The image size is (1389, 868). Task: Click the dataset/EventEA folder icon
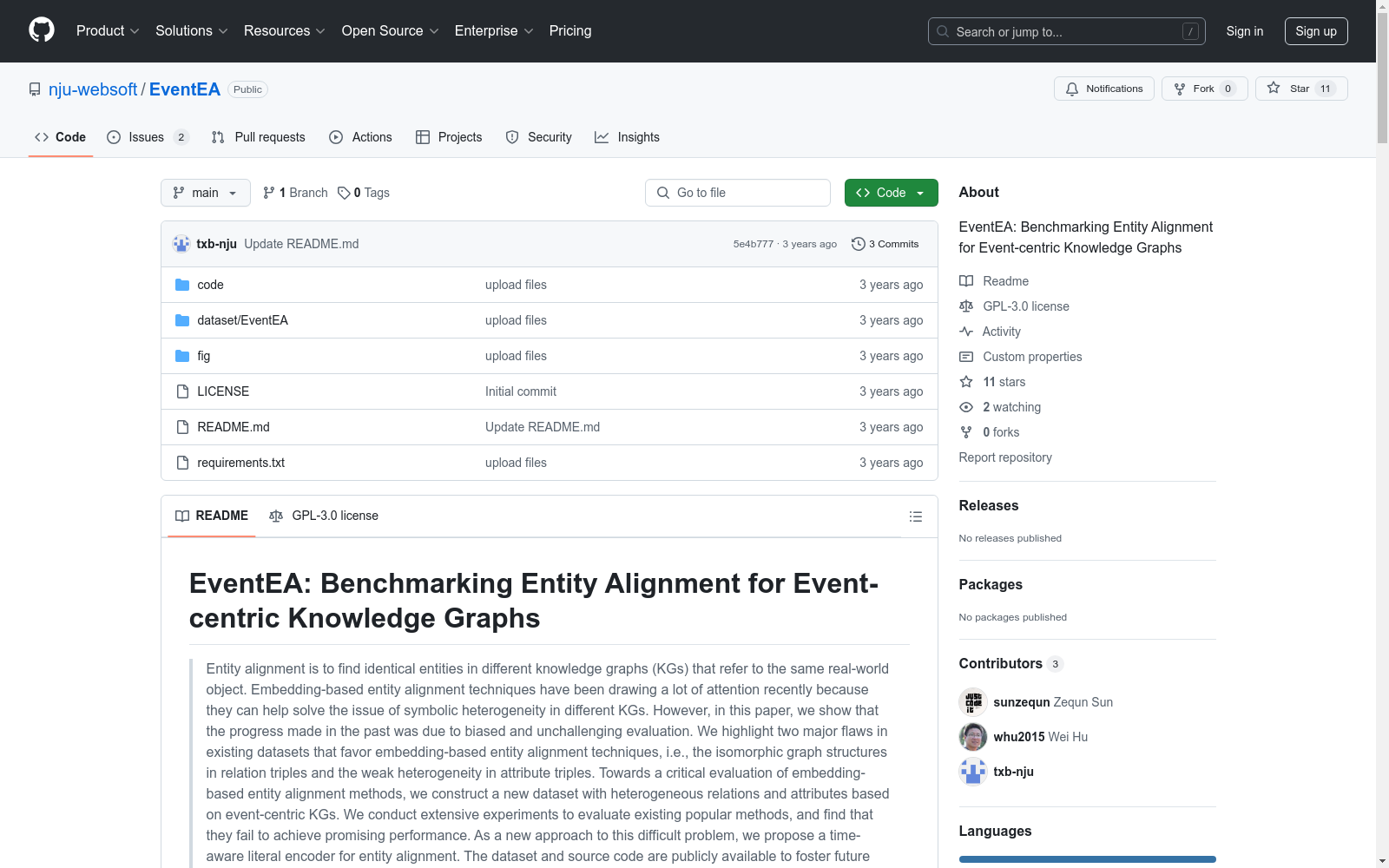tap(182, 320)
